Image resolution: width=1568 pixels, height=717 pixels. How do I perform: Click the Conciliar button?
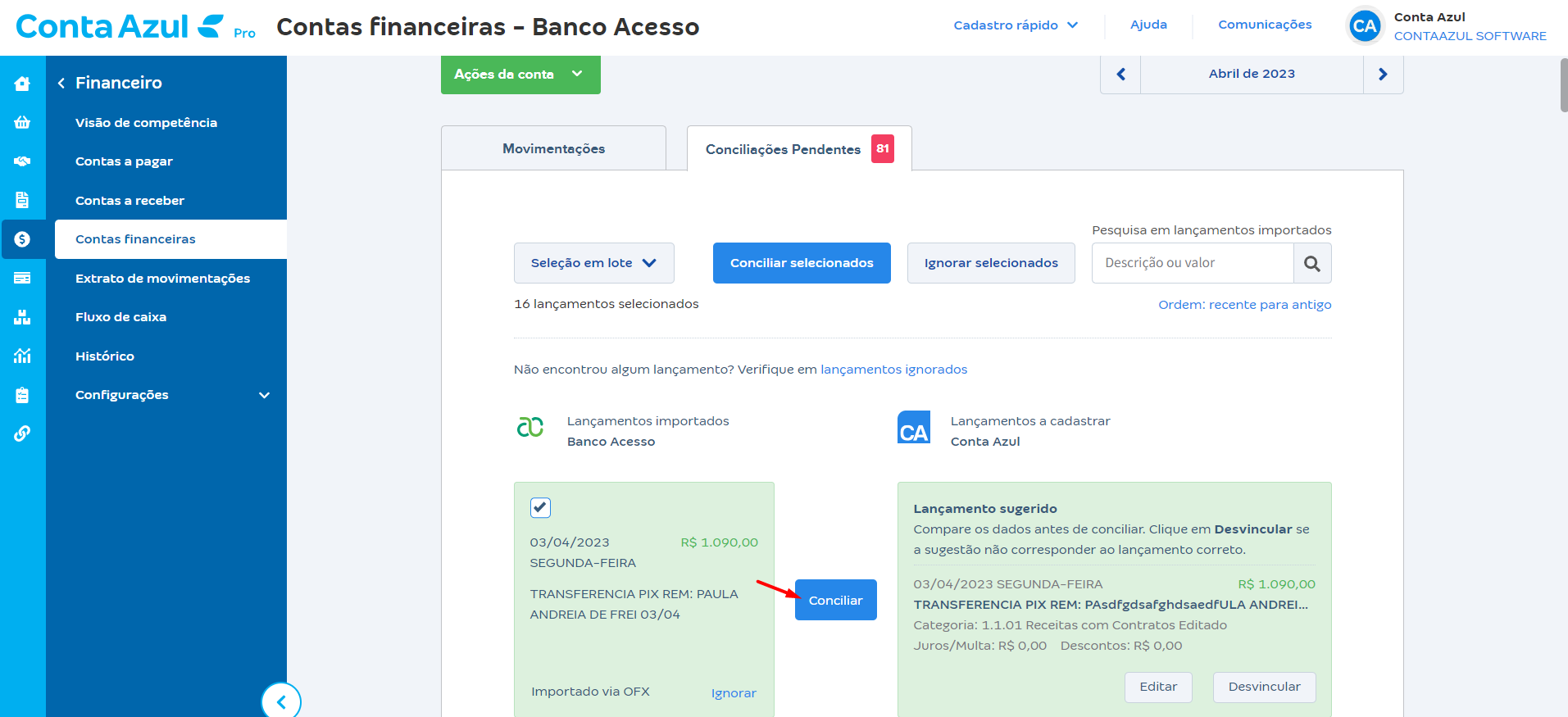pyautogui.click(x=835, y=600)
